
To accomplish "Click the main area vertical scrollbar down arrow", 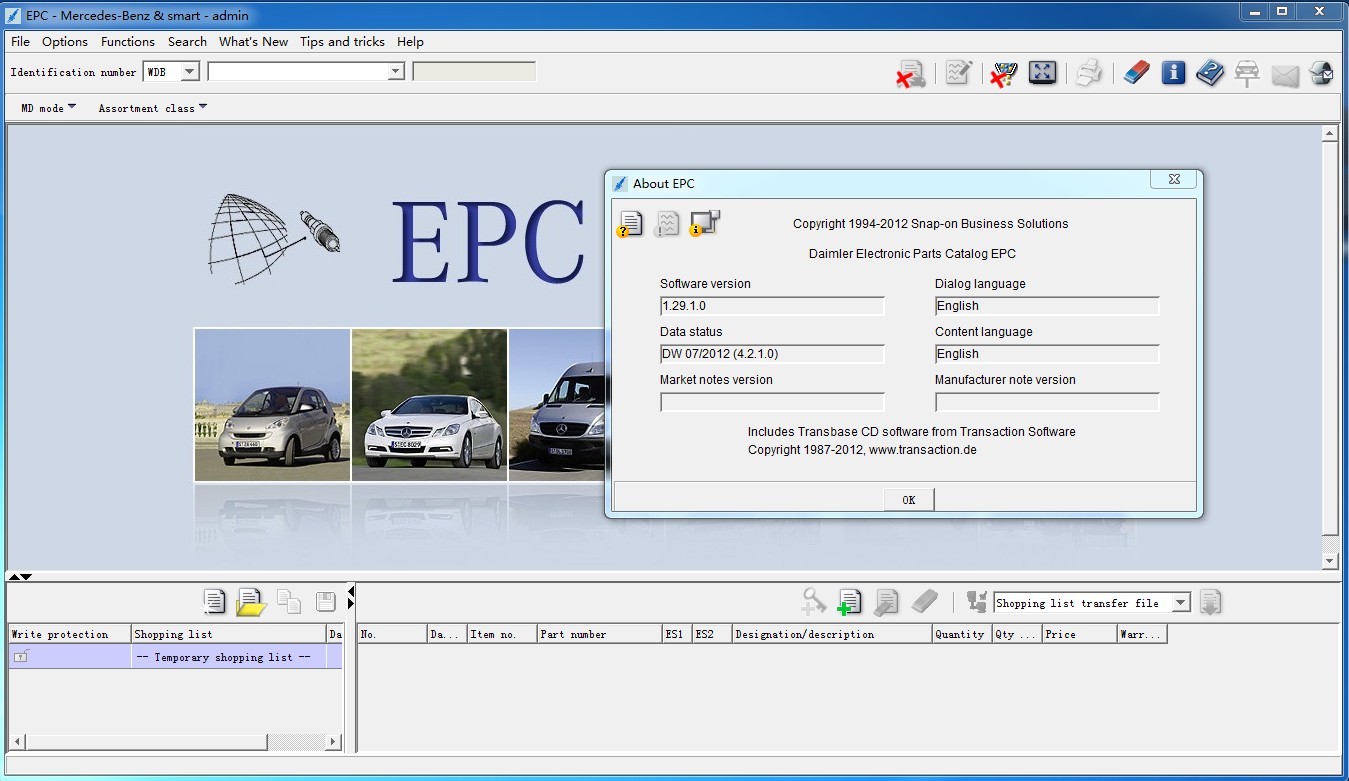I will pyautogui.click(x=1330, y=561).
